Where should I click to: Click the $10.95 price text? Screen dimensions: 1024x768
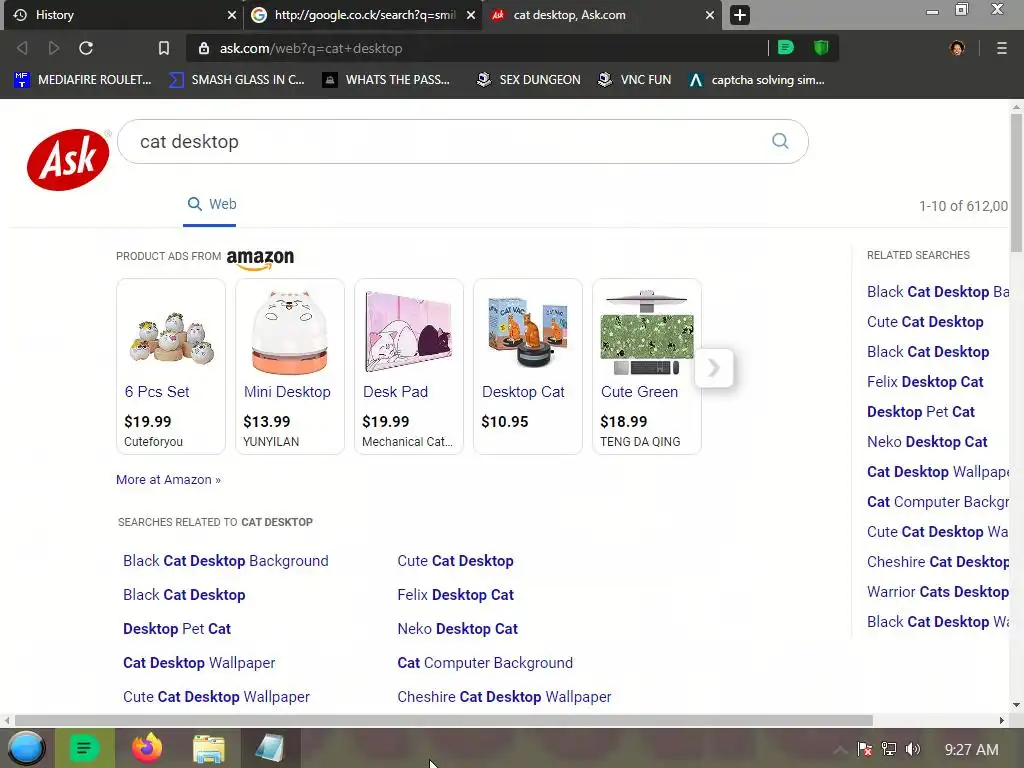pyautogui.click(x=505, y=422)
